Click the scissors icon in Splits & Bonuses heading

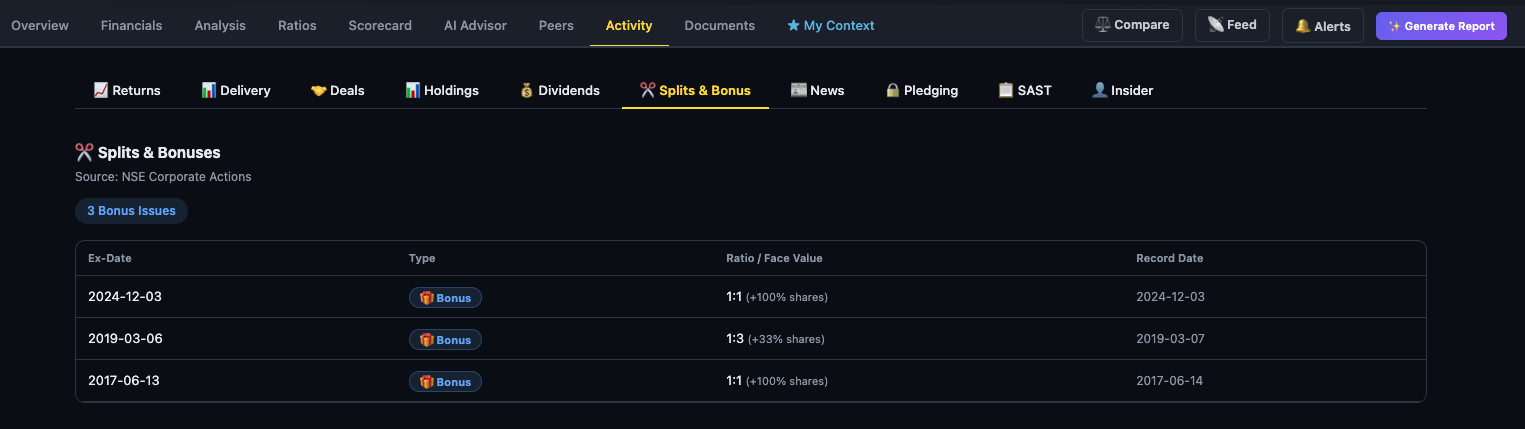(84, 152)
